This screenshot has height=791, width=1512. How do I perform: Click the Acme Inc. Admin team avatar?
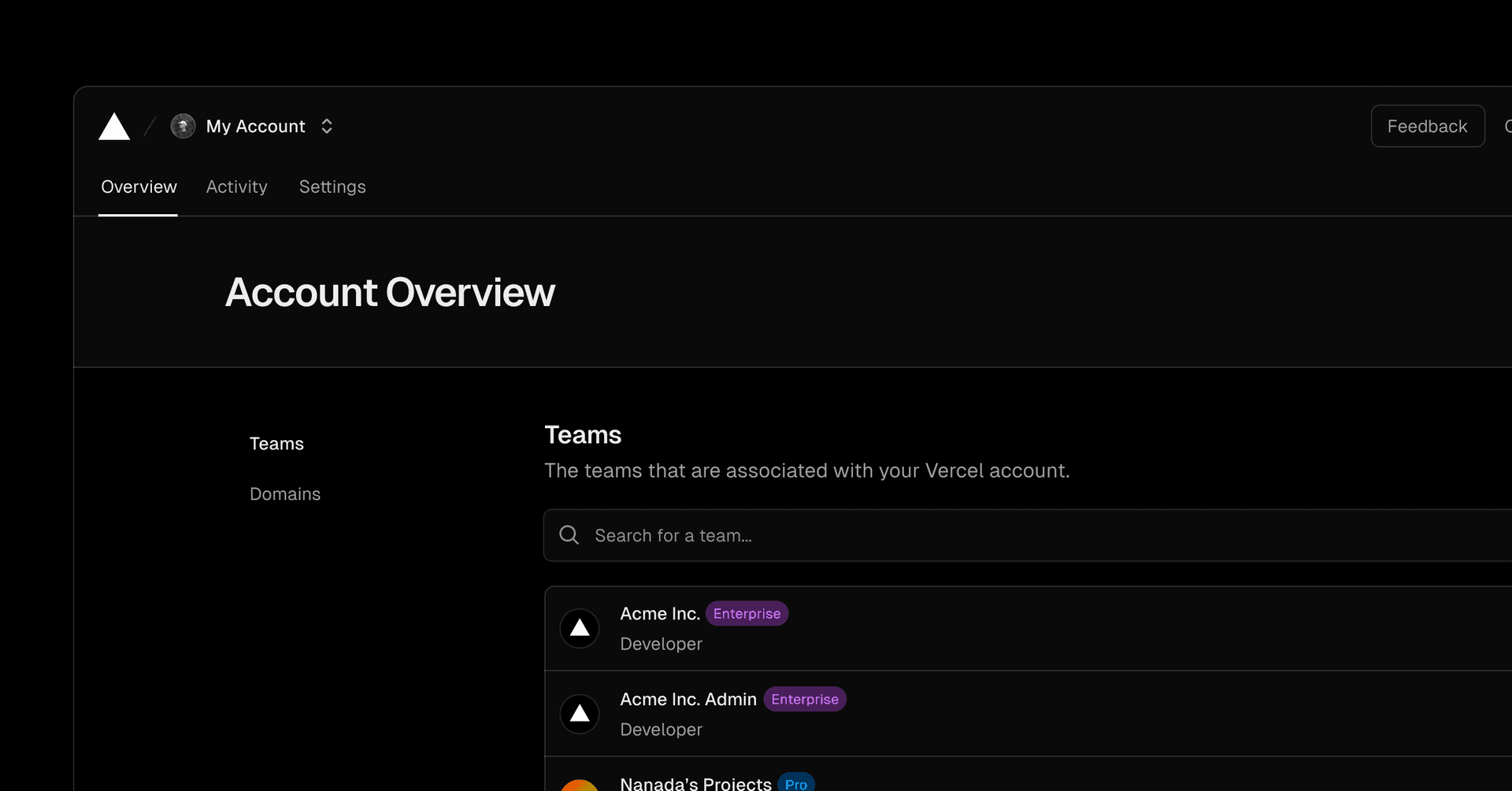pos(580,714)
